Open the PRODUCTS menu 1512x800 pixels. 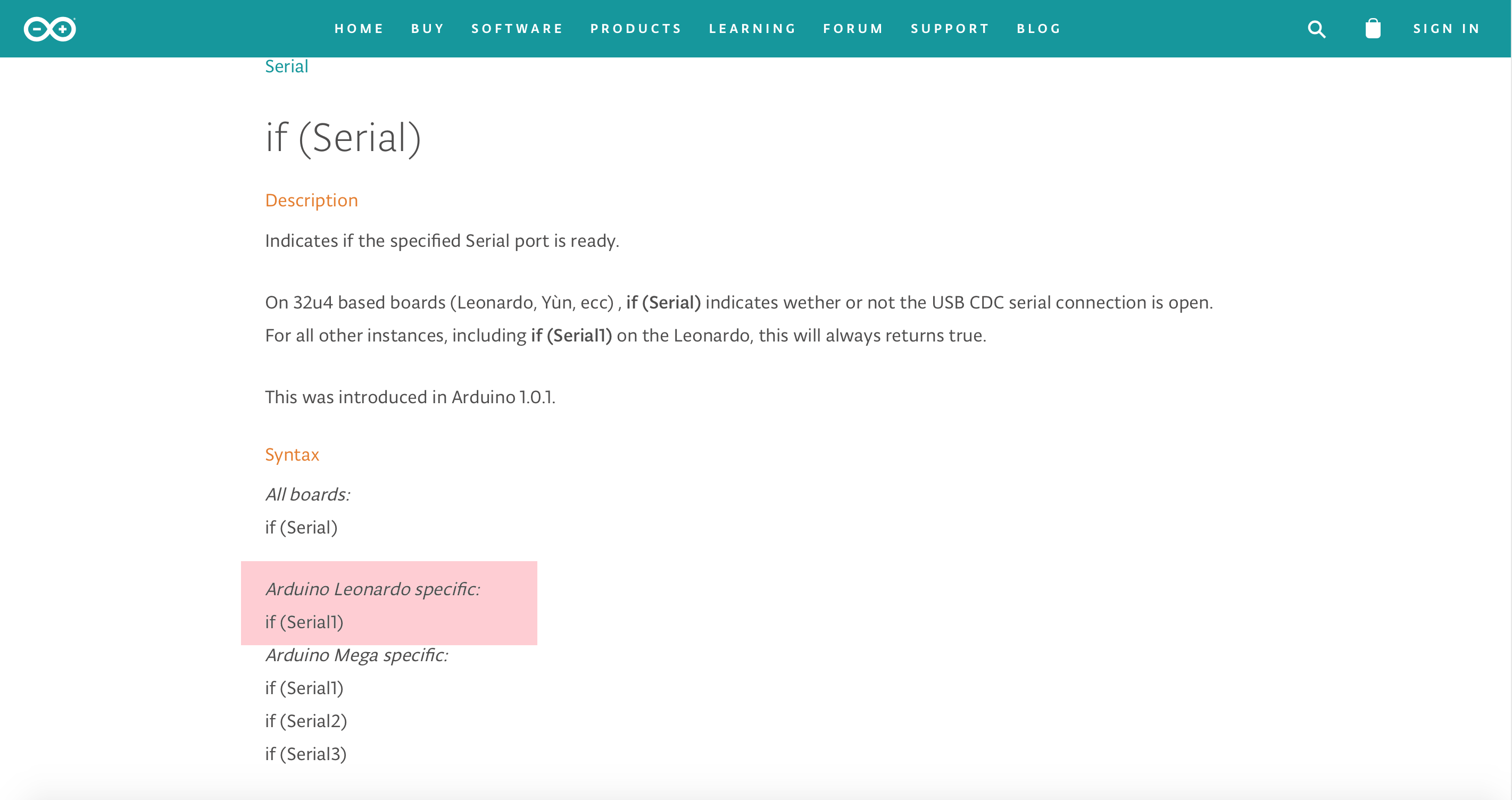[636, 28]
